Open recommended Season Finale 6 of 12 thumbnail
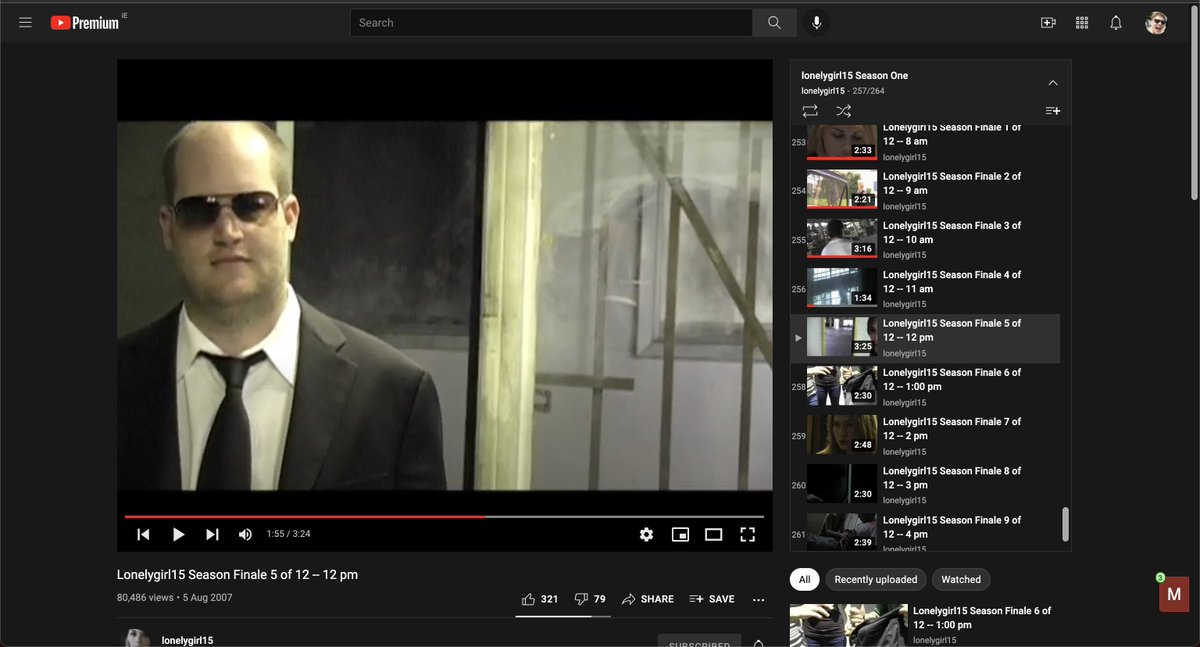This screenshot has width=1200, height=647. (847, 626)
